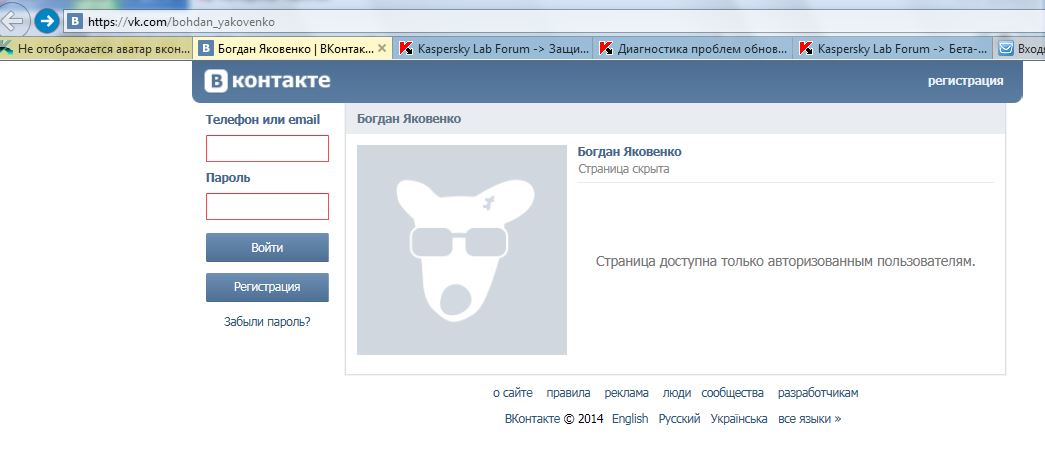The height and width of the screenshot is (467, 1045).
Task: Open 'разработчикам' footer link
Action: coord(818,393)
